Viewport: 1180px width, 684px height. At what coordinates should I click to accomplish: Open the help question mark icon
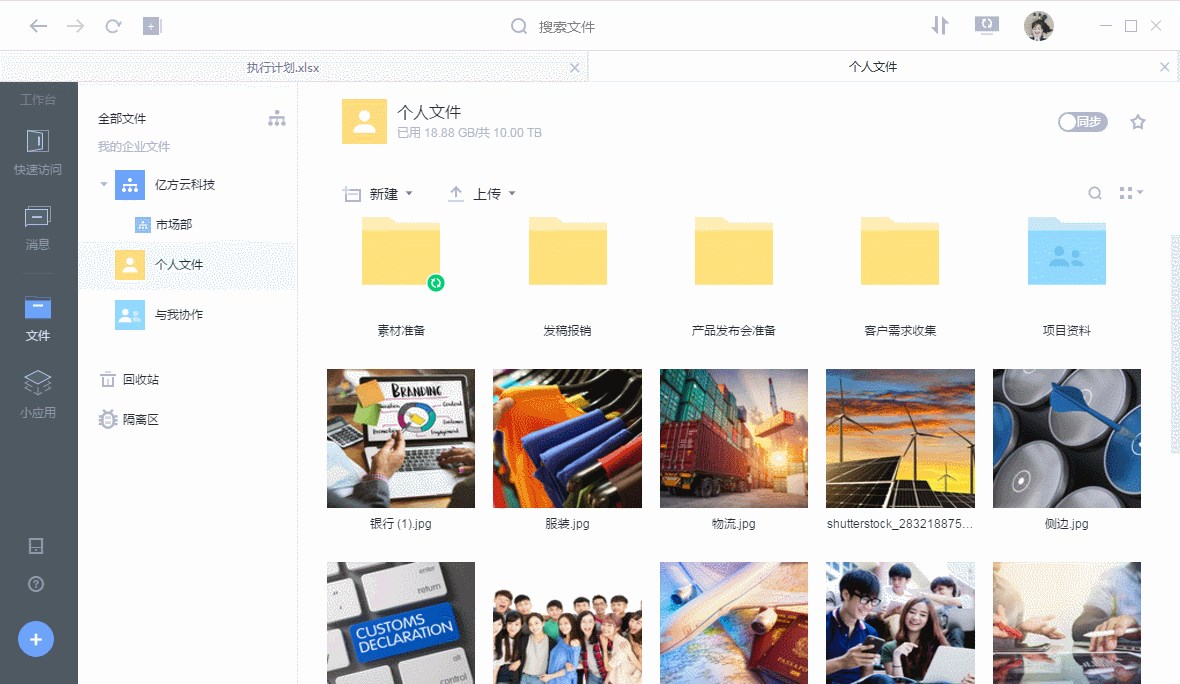36,583
